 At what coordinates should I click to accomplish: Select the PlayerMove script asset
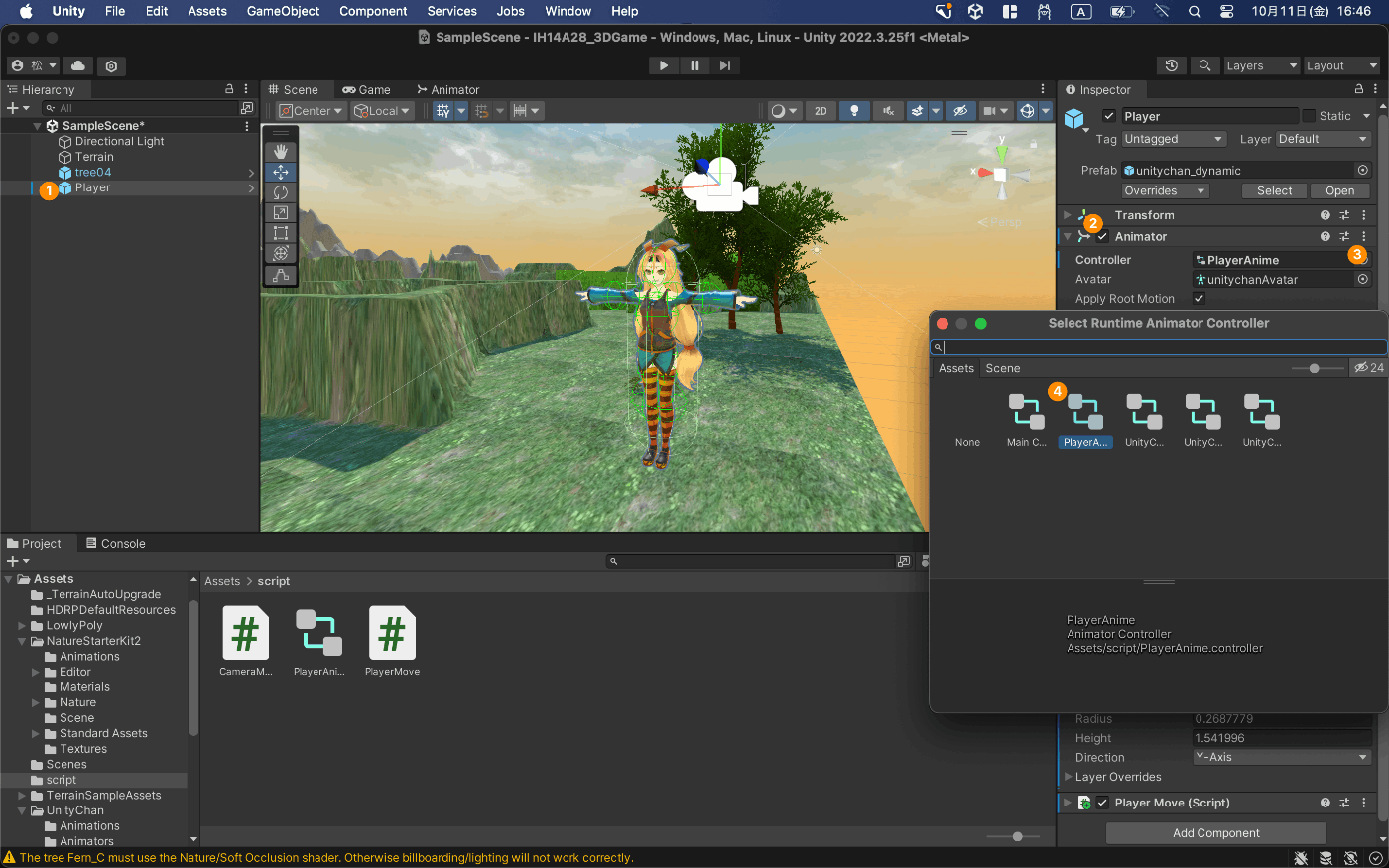click(392, 642)
